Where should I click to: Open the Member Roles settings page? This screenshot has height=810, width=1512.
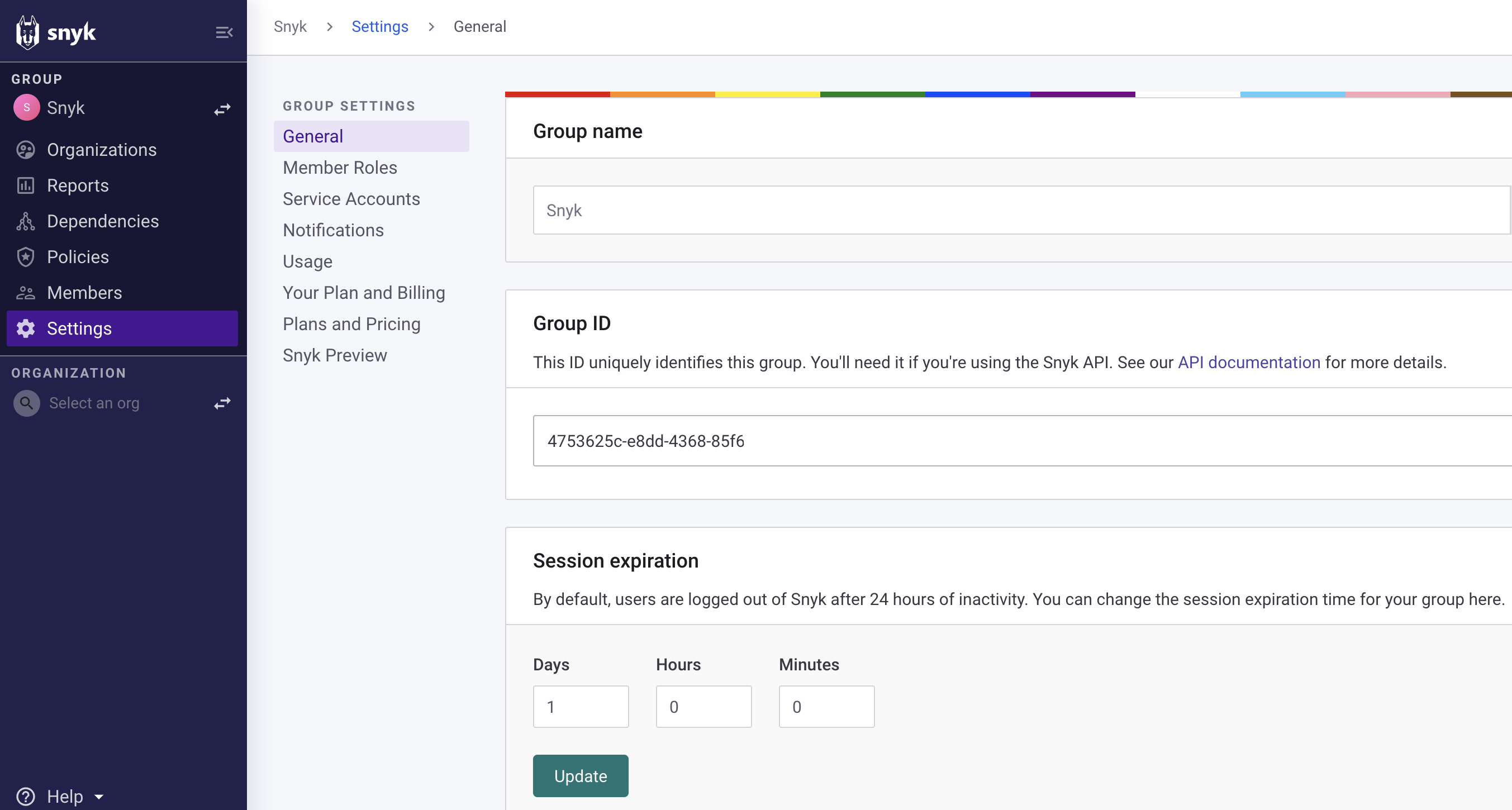[x=340, y=168]
